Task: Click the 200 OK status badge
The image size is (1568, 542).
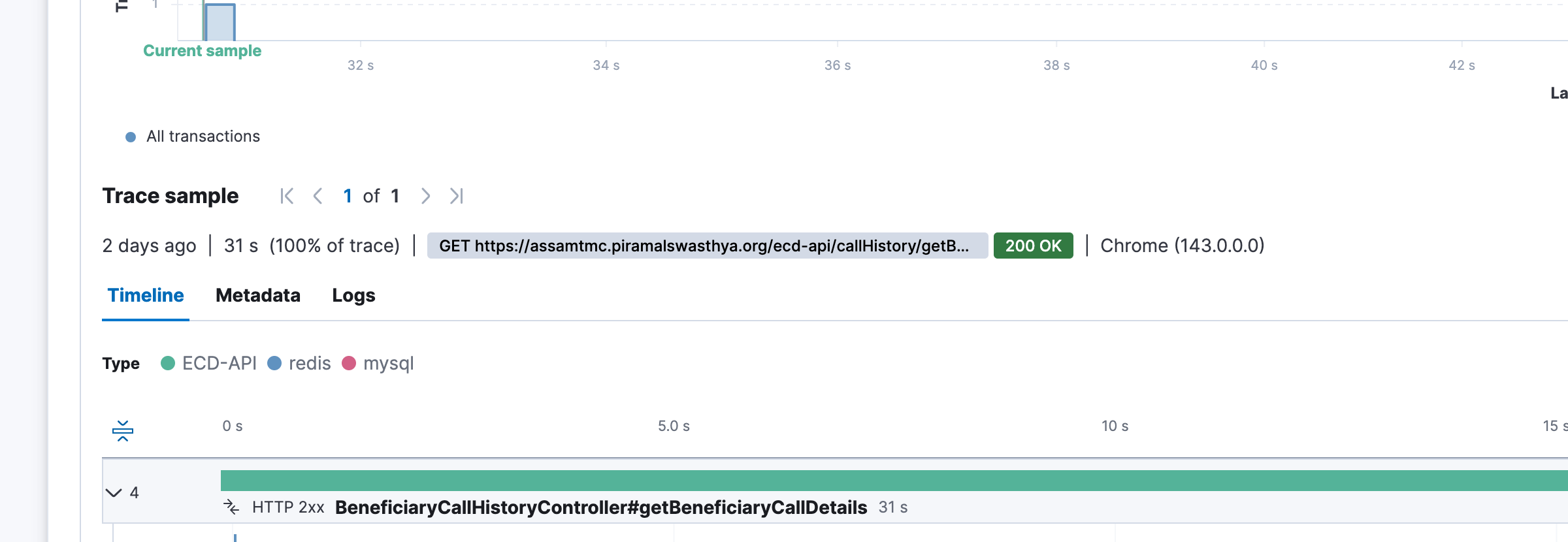Action: click(1033, 246)
